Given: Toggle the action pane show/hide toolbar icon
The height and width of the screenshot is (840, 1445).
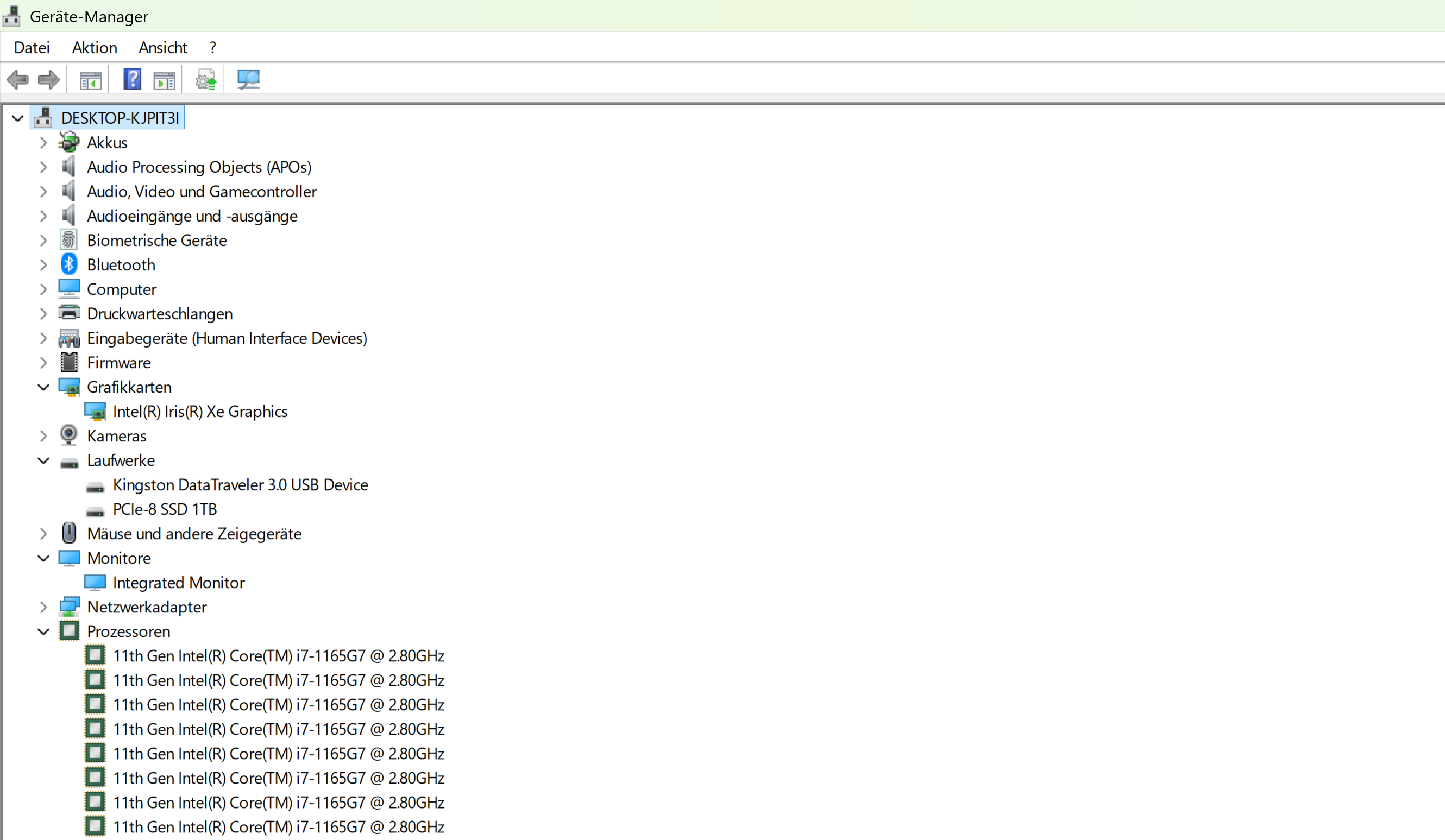Looking at the screenshot, I should 165,80.
